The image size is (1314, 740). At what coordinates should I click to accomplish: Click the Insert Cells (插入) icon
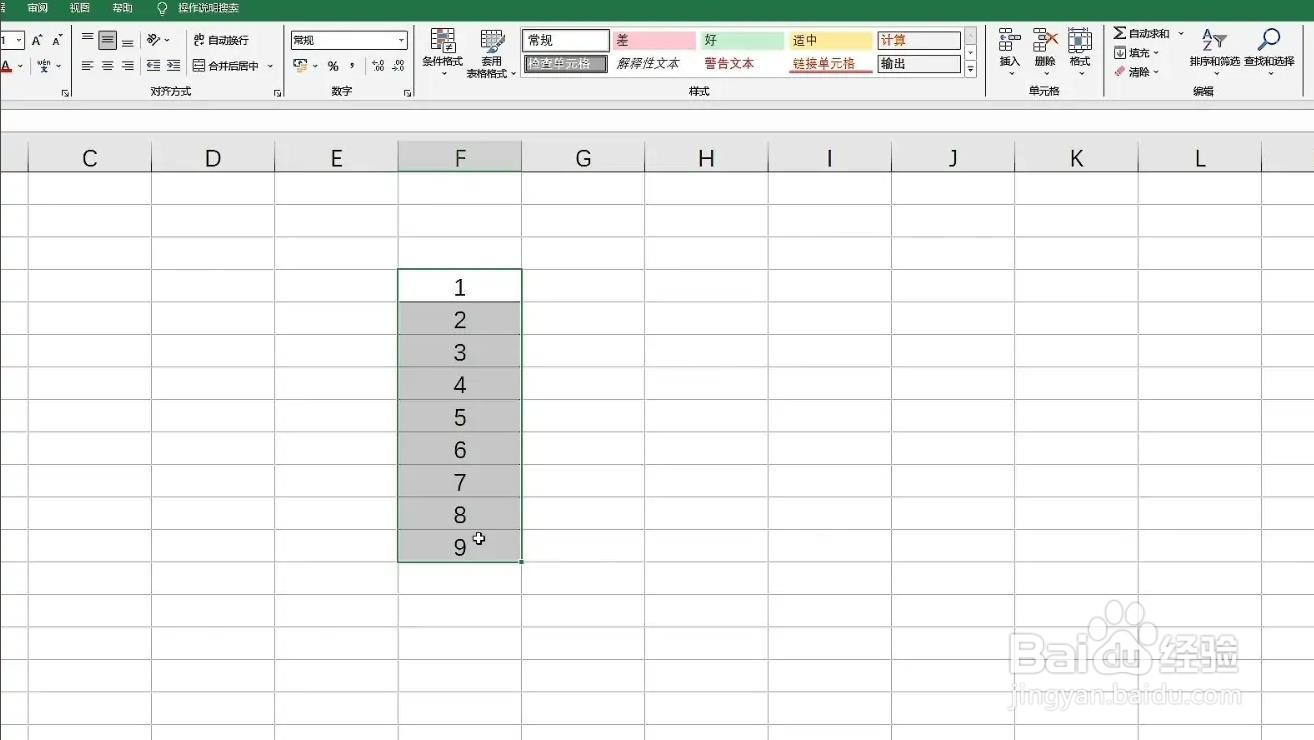pyautogui.click(x=1009, y=52)
